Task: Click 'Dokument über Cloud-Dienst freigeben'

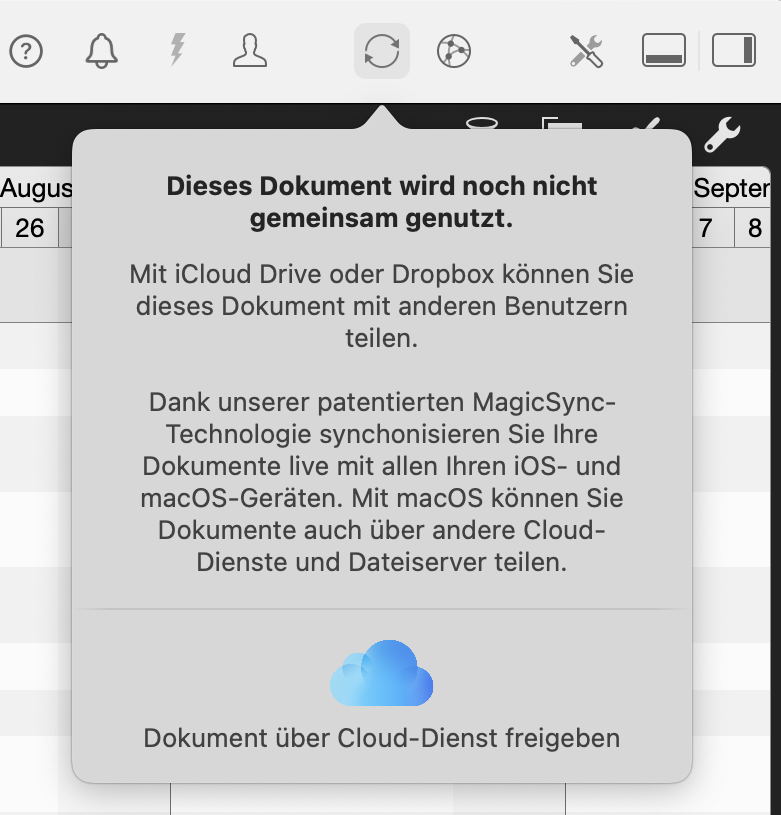Action: coord(381,738)
